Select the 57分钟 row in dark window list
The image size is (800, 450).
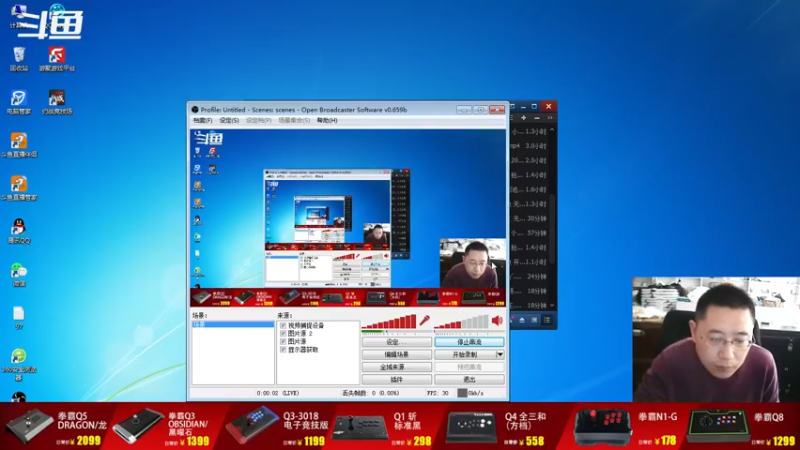click(530, 233)
